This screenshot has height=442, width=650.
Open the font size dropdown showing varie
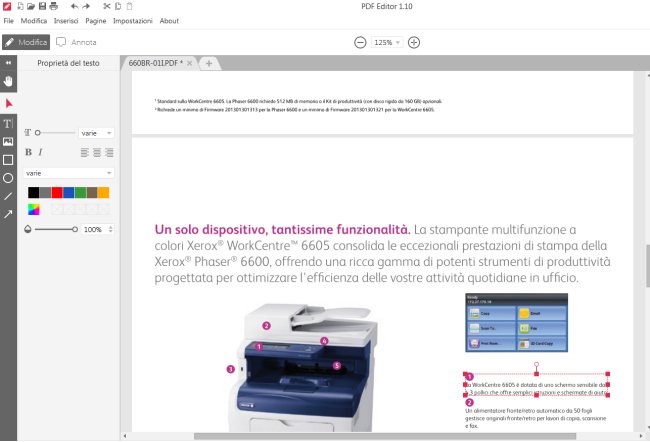(96, 133)
